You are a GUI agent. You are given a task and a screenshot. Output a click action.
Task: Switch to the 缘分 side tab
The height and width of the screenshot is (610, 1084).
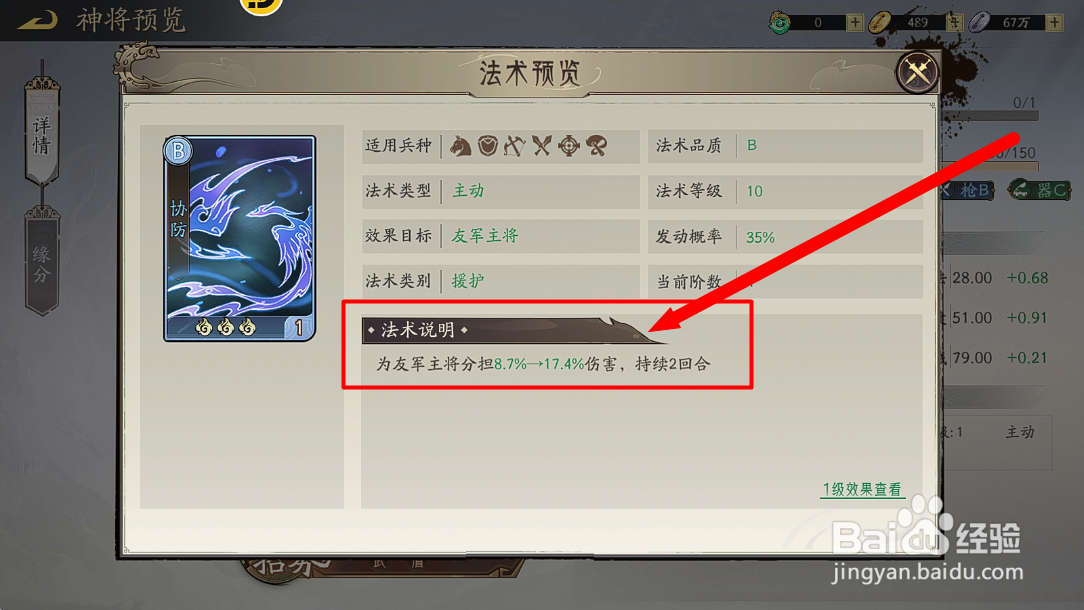pyautogui.click(x=41, y=263)
